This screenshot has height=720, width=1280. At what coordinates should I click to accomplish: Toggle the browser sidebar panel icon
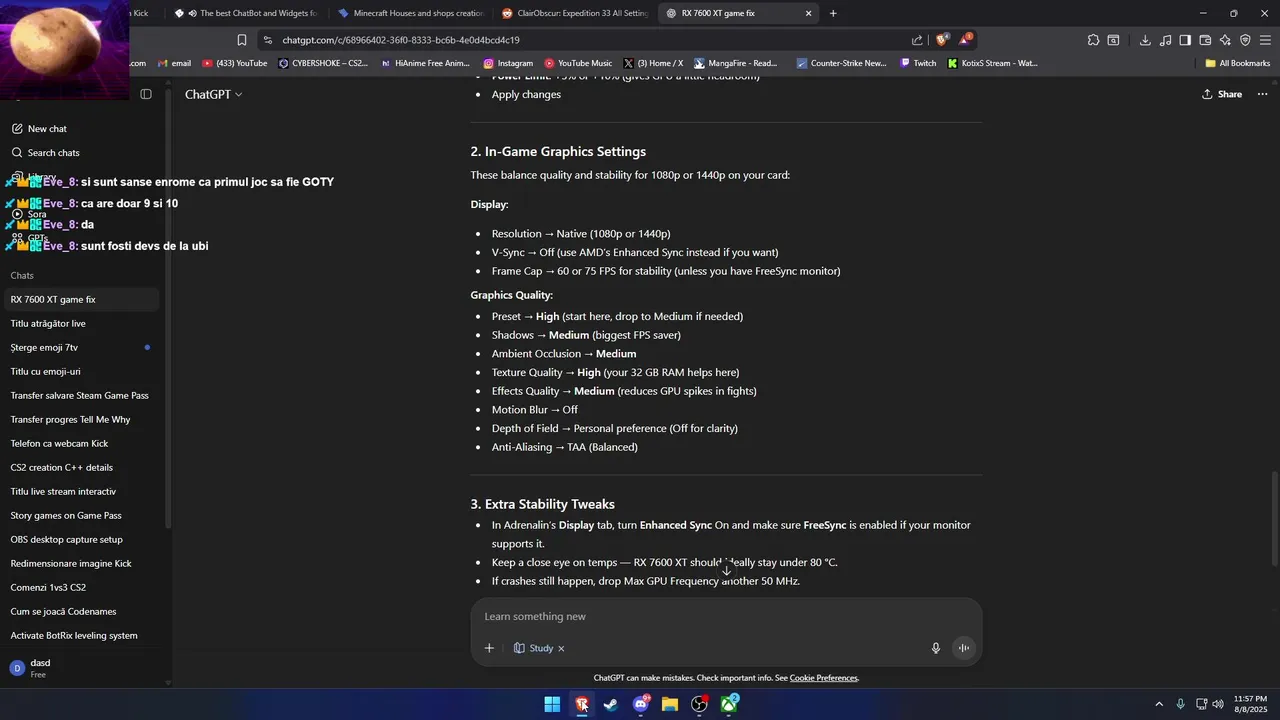coord(1185,40)
